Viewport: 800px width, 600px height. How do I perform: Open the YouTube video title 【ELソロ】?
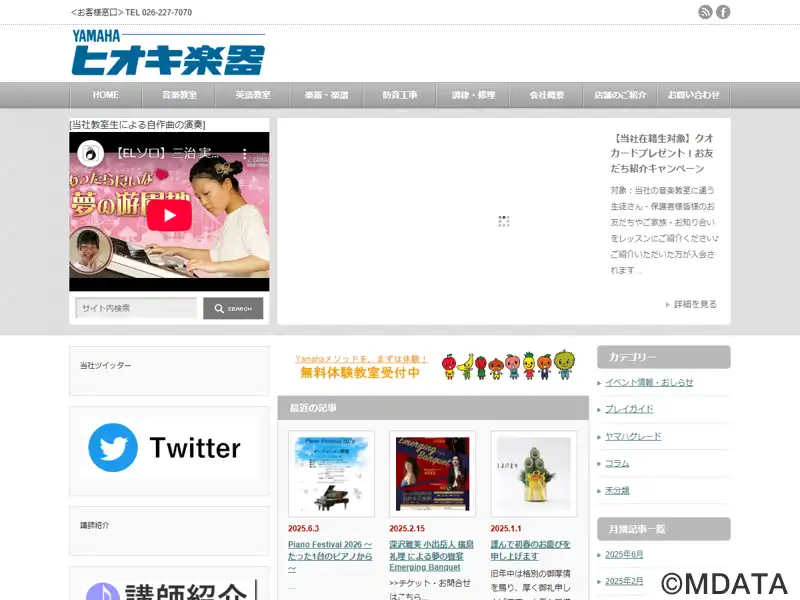(168, 153)
